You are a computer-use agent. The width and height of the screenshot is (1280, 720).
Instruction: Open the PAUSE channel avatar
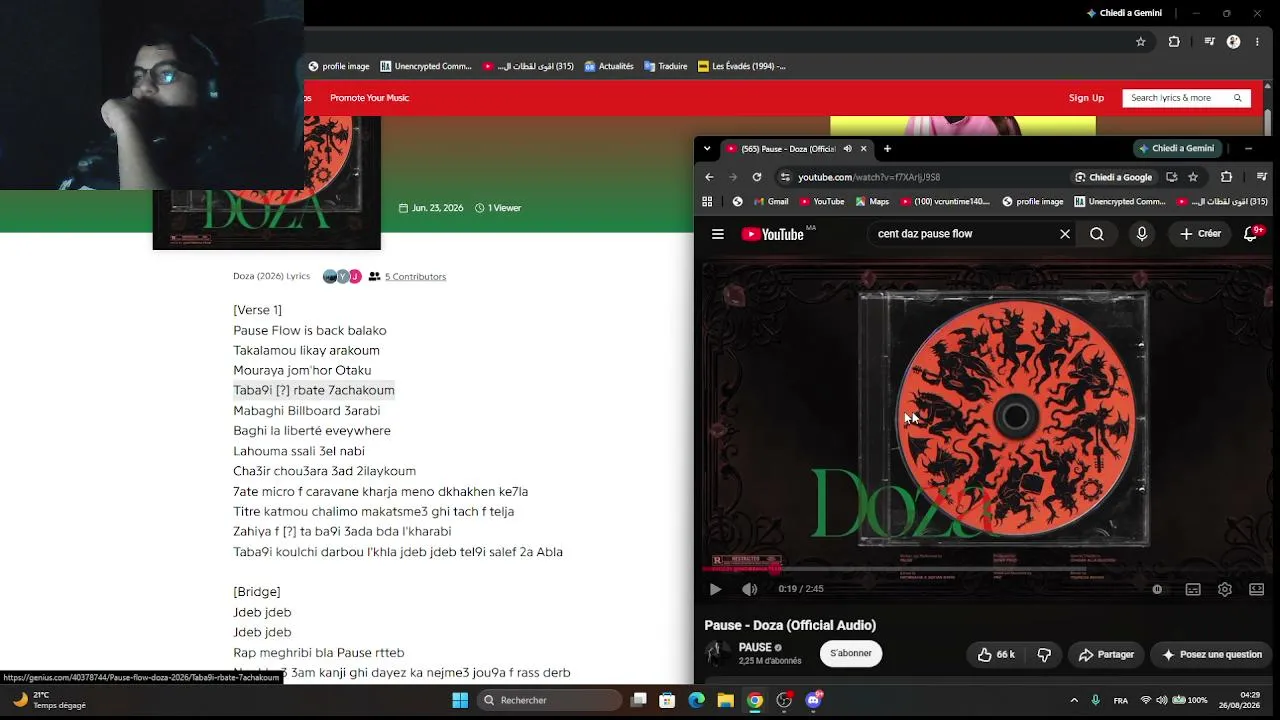point(717,653)
